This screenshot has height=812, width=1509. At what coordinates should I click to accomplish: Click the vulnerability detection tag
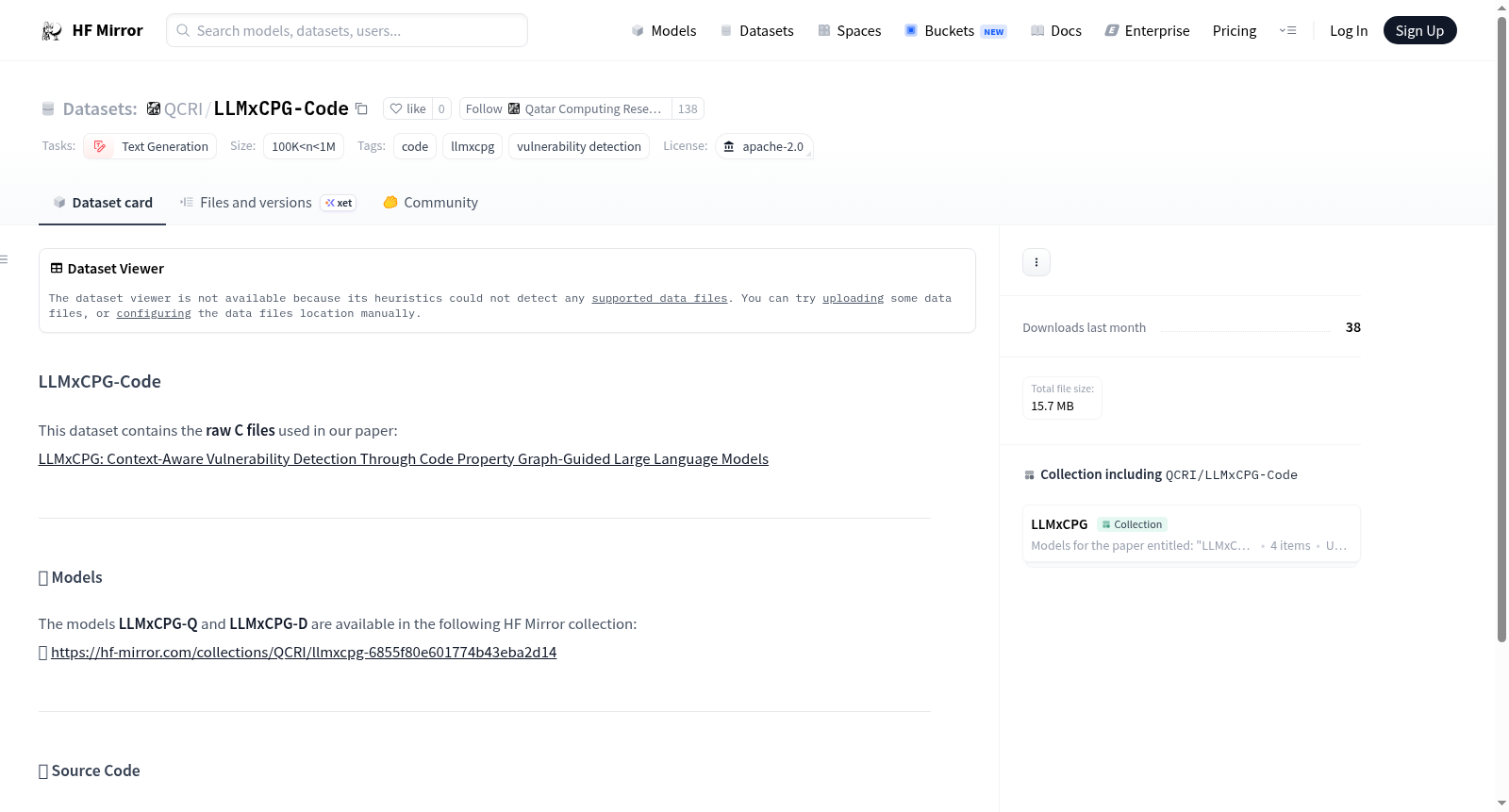(579, 146)
